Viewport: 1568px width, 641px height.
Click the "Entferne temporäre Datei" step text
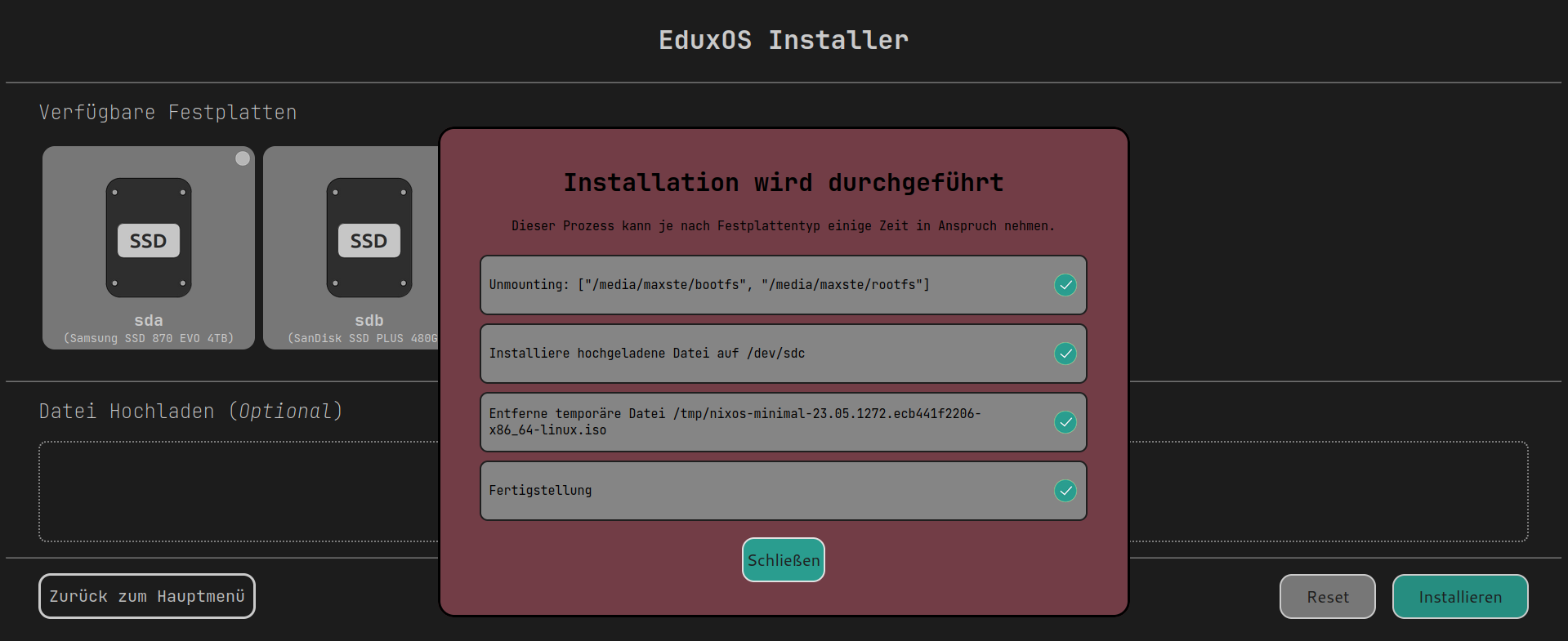(734, 421)
